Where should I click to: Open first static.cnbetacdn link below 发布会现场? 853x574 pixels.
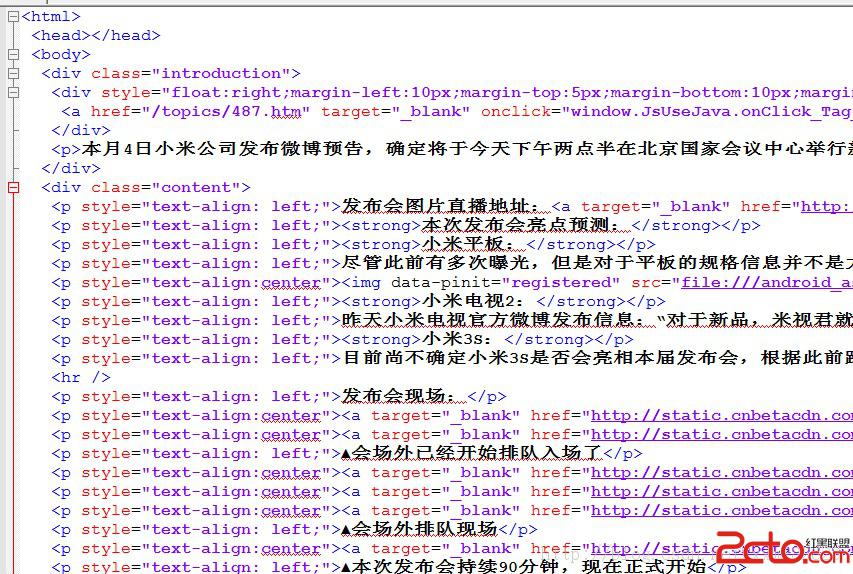pos(721,416)
